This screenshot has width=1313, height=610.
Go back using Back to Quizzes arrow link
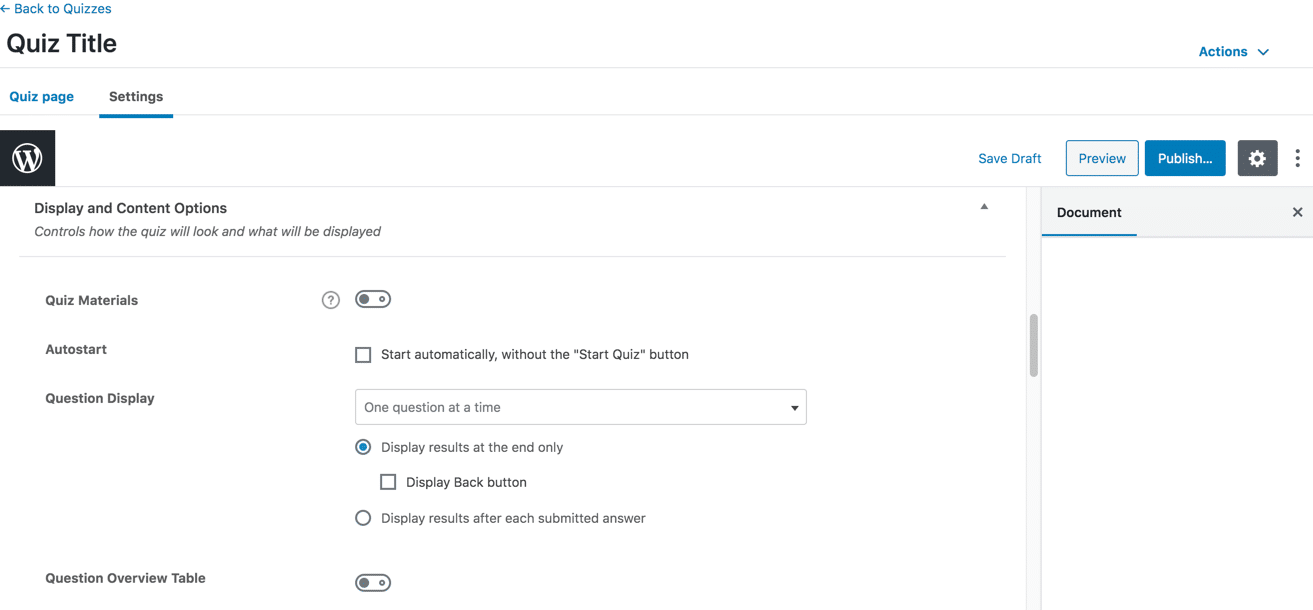point(56,9)
